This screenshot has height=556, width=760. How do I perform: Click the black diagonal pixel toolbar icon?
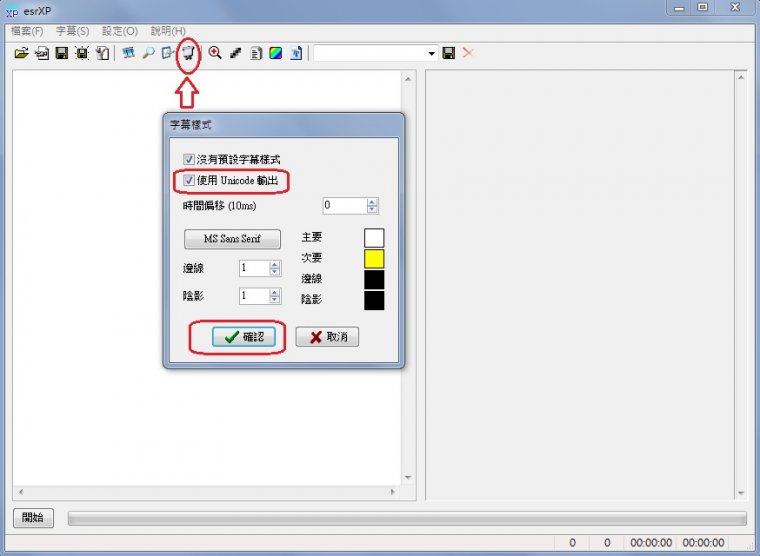236,53
